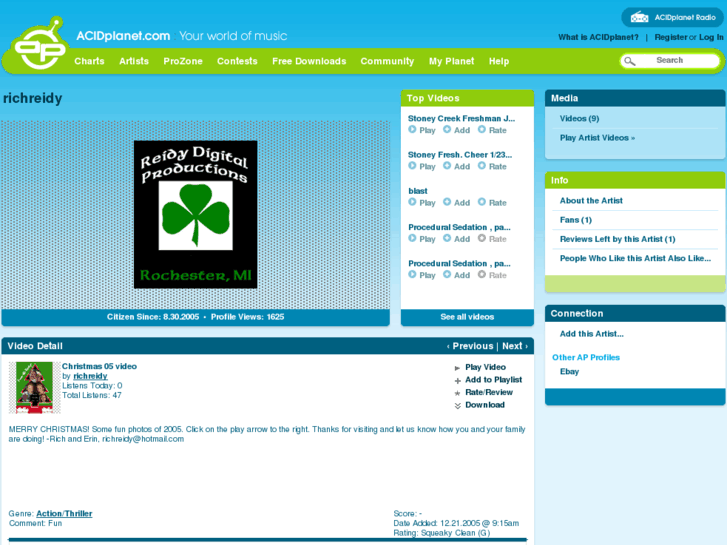Open the Charts menu
The width and height of the screenshot is (727, 545).
click(89, 61)
